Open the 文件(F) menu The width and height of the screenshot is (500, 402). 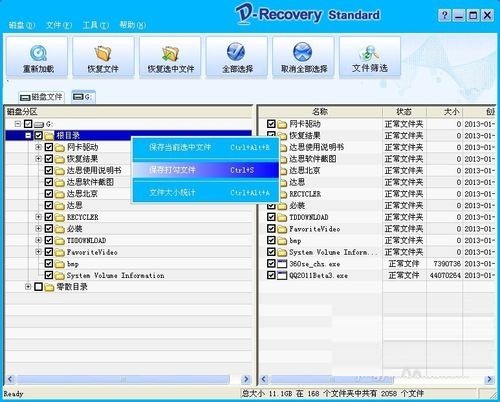point(59,25)
